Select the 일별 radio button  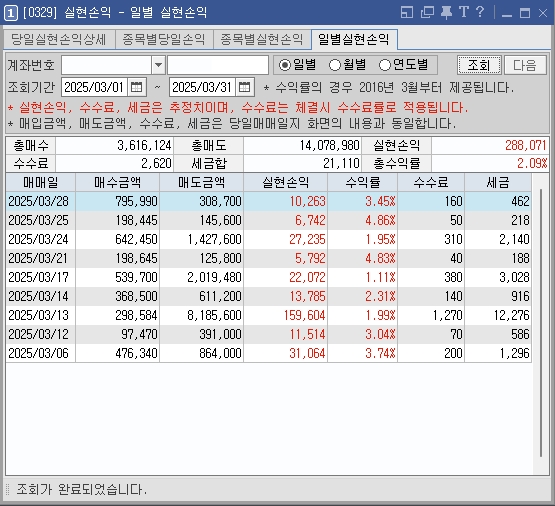point(285,65)
